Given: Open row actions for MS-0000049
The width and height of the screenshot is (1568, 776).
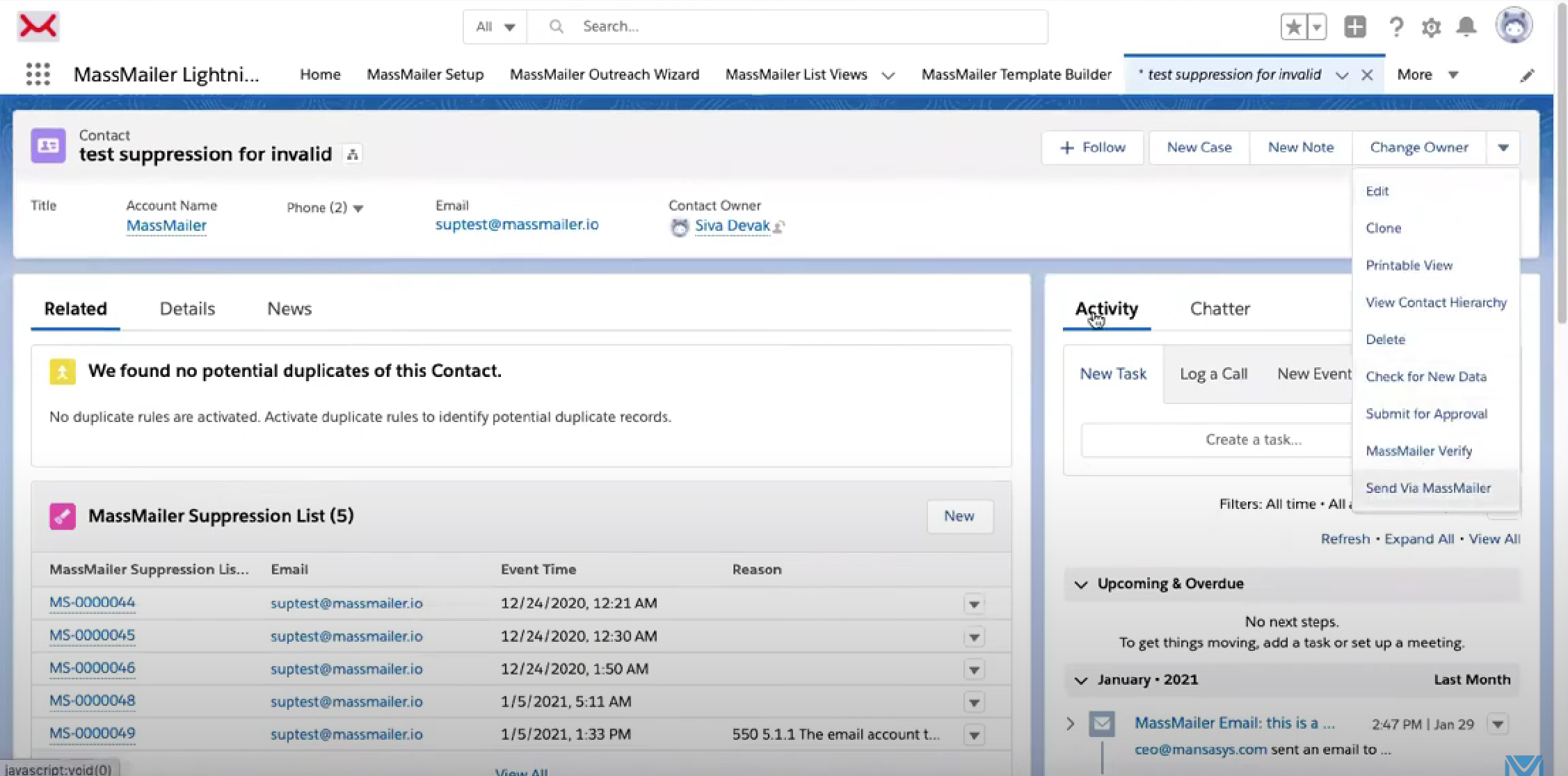Looking at the screenshot, I should (x=974, y=735).
